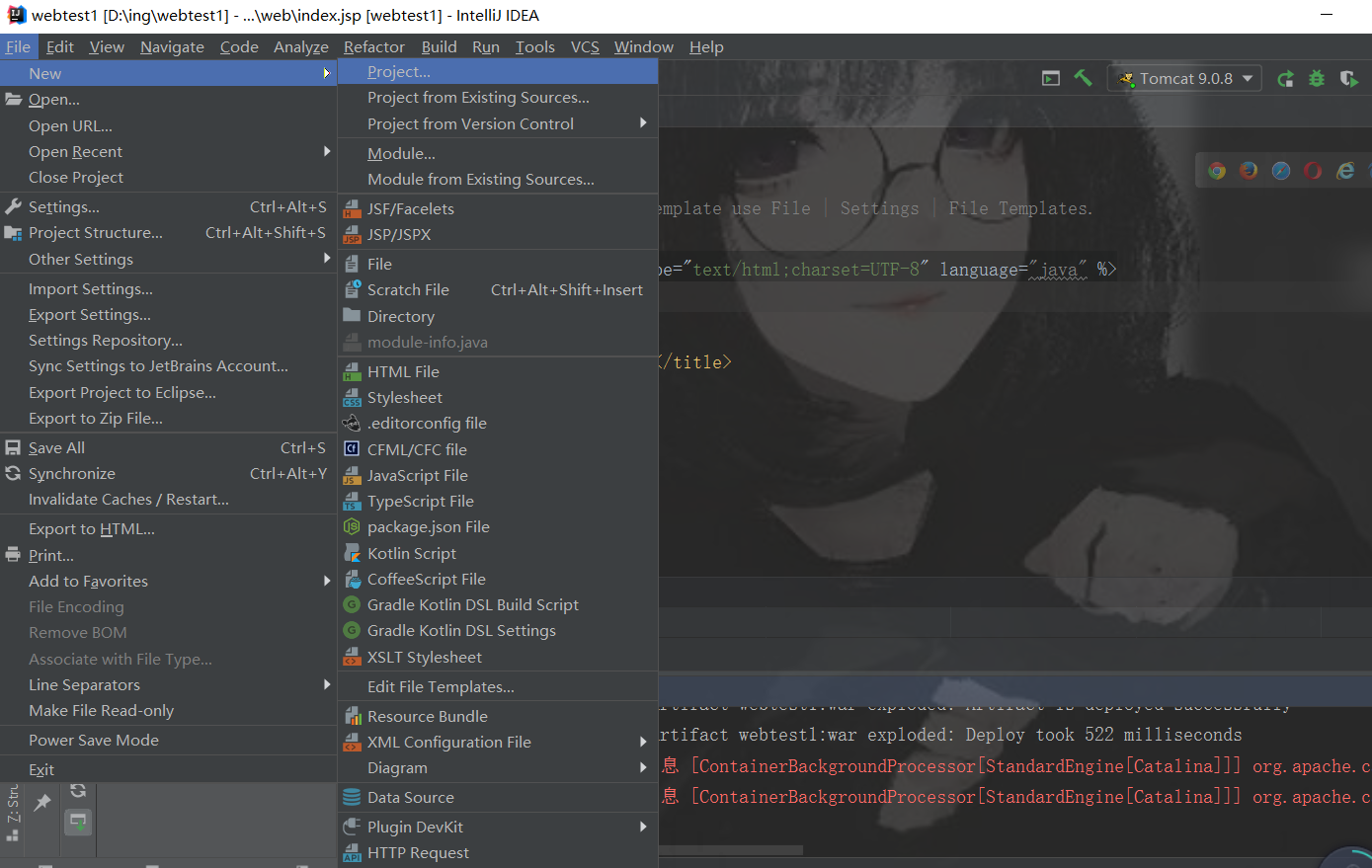Open the Edit menu
The width and height of the screenshot is (1372, 868).
(60, 46)
